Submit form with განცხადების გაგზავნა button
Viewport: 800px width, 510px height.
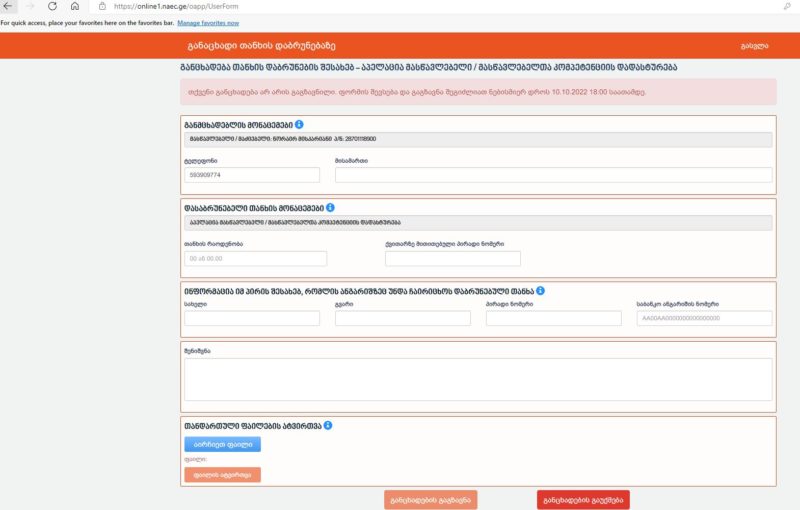(430, 499)
